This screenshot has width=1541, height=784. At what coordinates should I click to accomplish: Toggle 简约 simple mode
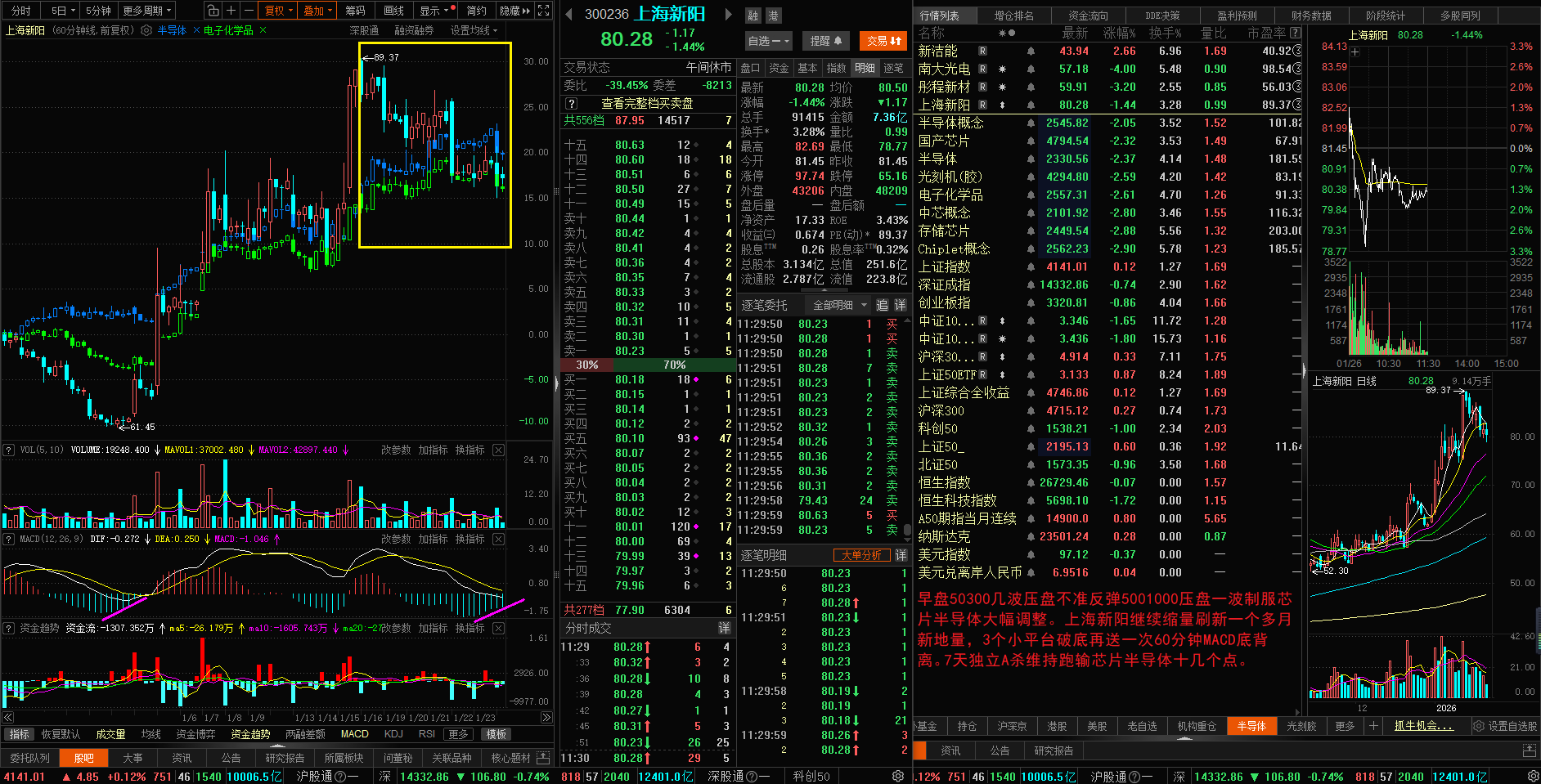477,11
